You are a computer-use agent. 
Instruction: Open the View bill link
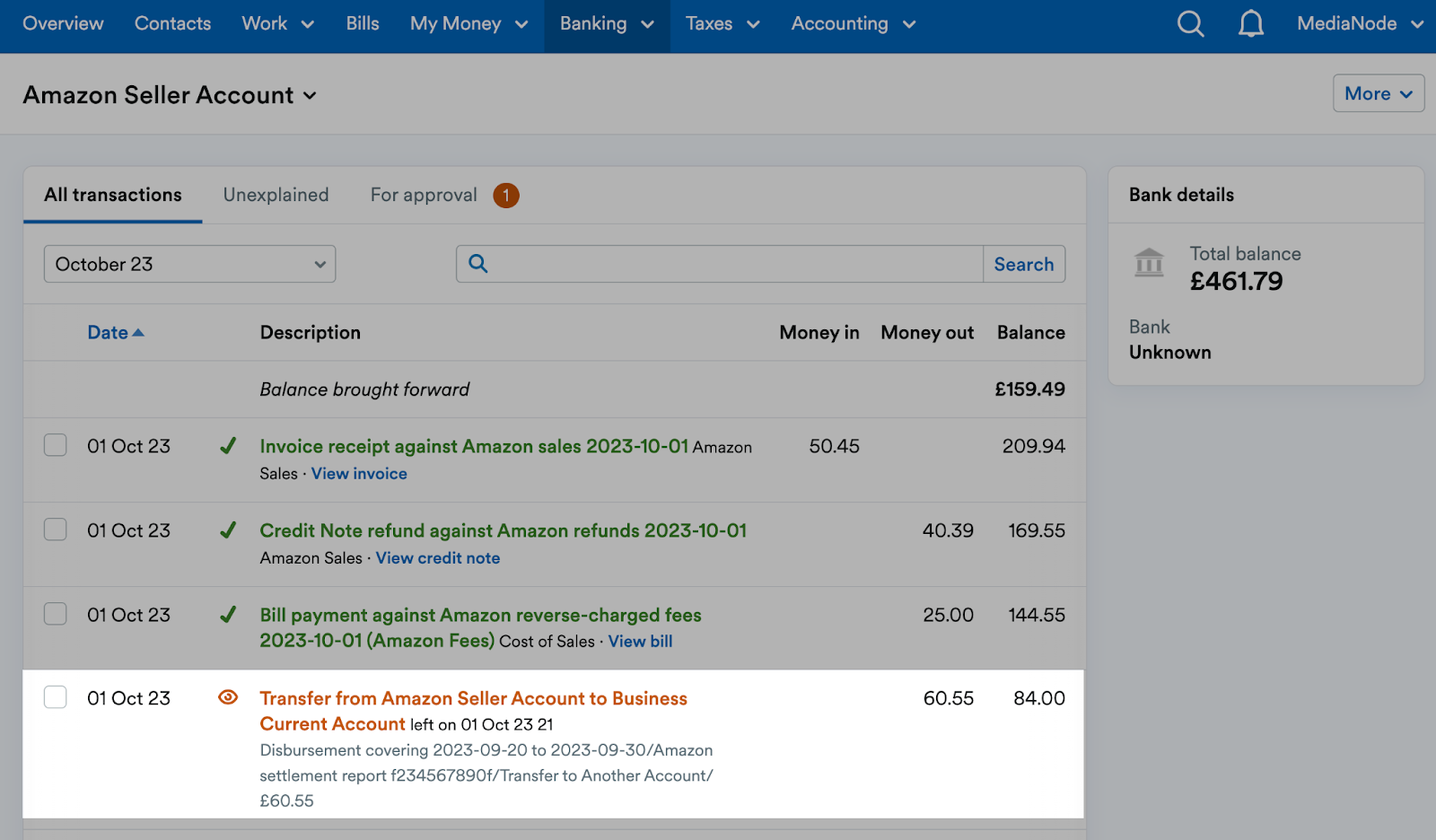[x=640, y=642]
